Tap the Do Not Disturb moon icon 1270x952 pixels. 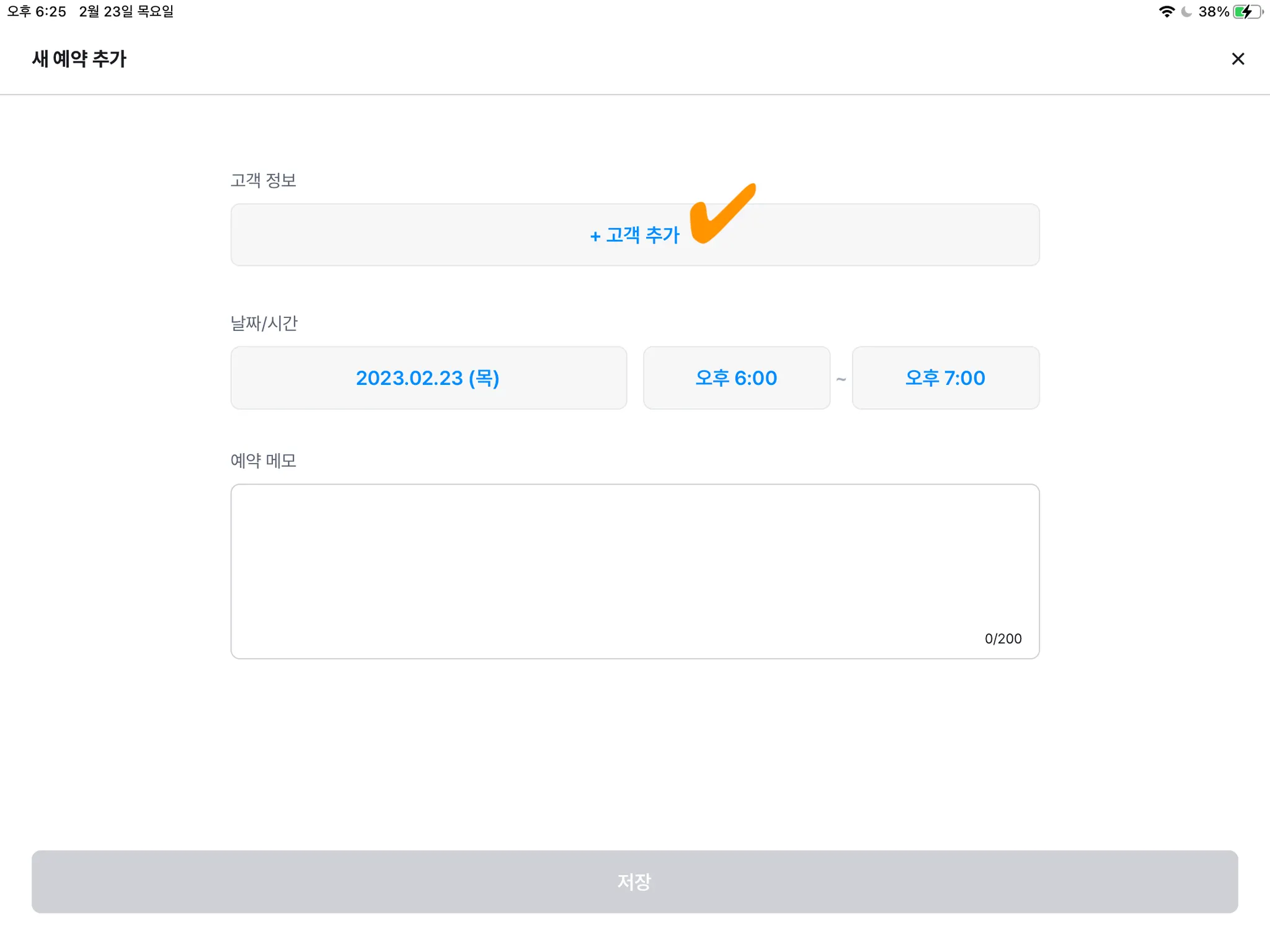click(x=1186, y=12)
